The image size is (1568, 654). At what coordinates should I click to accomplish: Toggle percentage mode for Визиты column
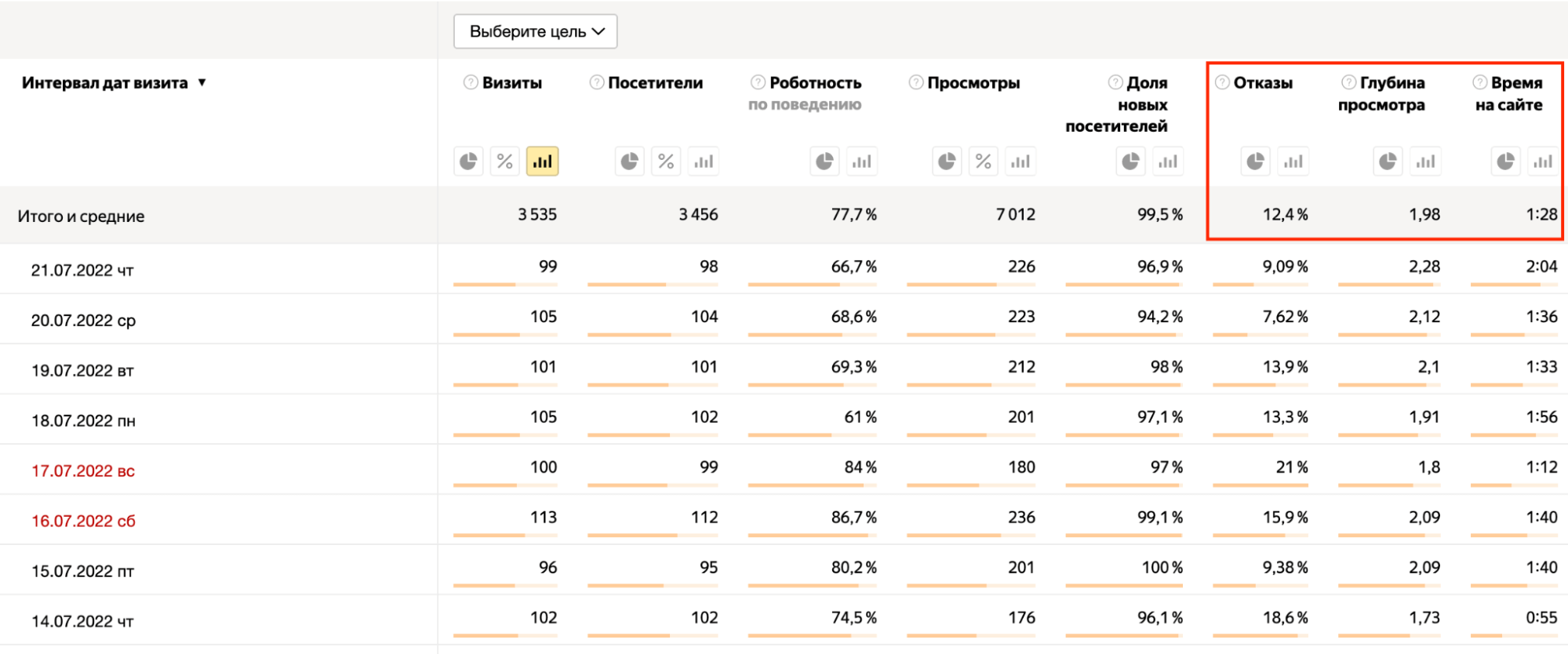tap(504, 161)
